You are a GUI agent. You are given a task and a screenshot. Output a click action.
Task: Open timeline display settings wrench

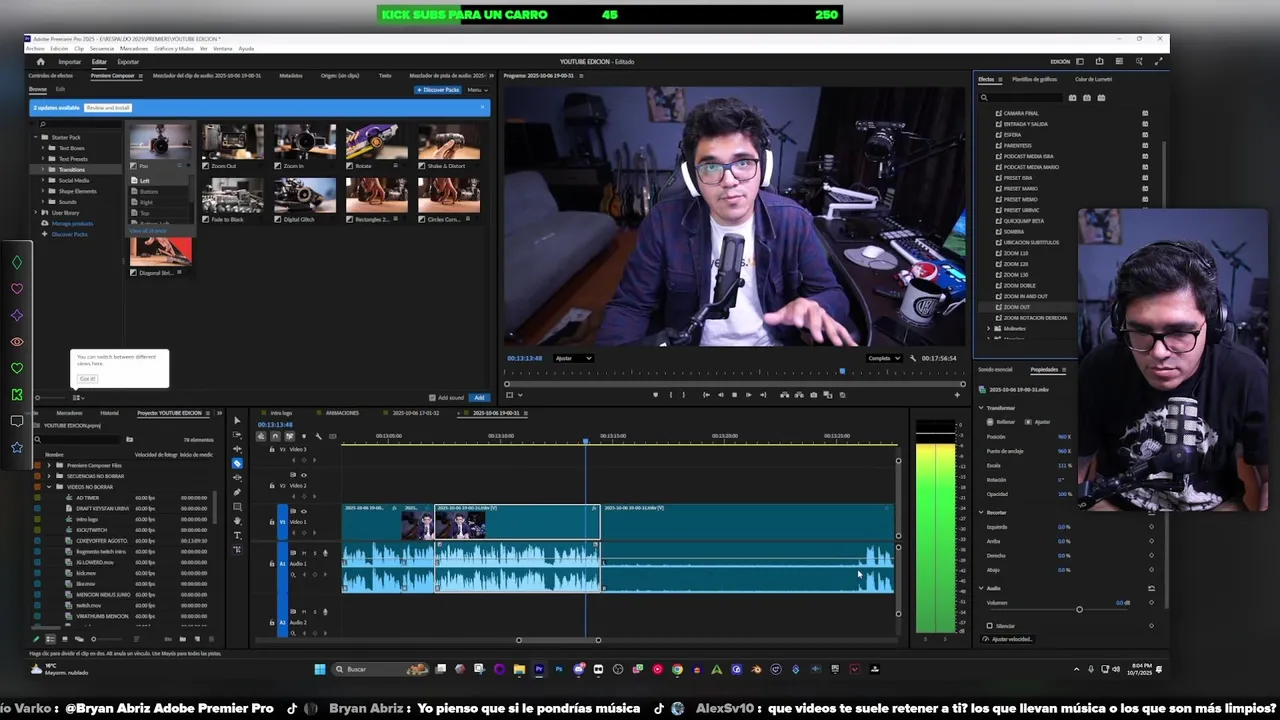click(x=319, y=436)
